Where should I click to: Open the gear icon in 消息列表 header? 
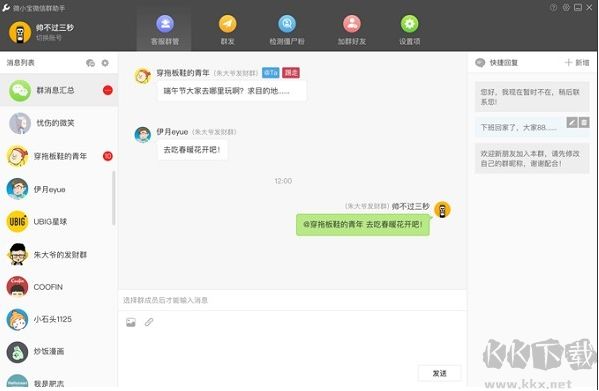105,63
